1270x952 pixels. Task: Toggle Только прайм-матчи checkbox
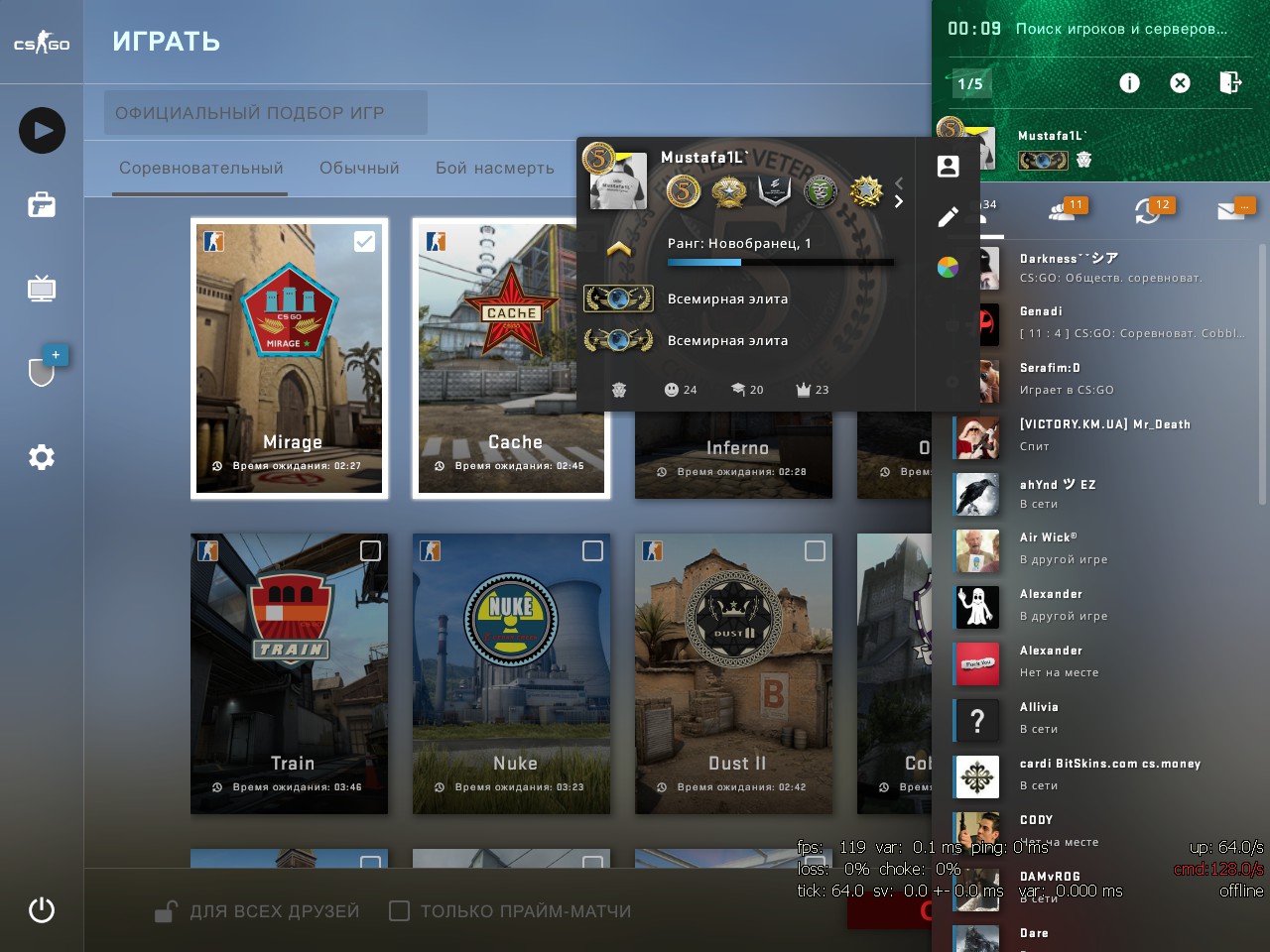pyautogui.click(x=399, y=910)
